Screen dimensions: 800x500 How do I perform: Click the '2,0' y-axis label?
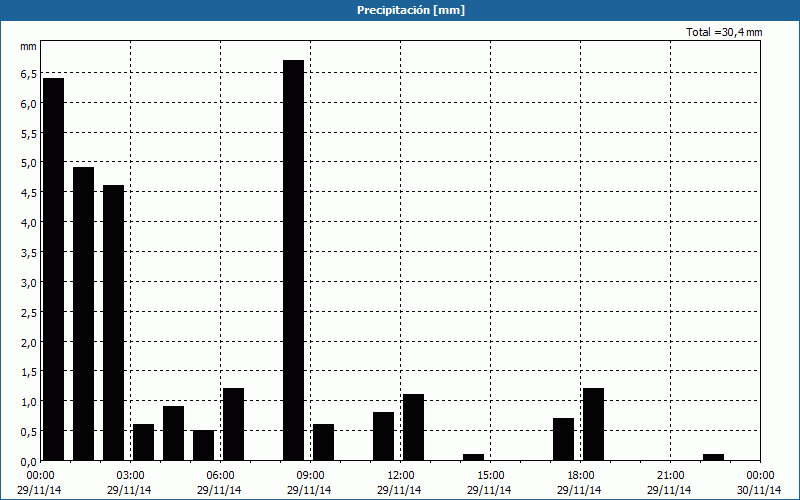point(29,342)
